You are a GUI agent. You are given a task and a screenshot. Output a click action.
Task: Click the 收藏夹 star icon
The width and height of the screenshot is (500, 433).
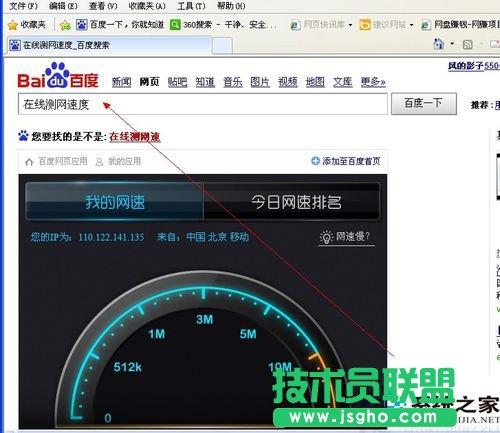coord(13,25)
